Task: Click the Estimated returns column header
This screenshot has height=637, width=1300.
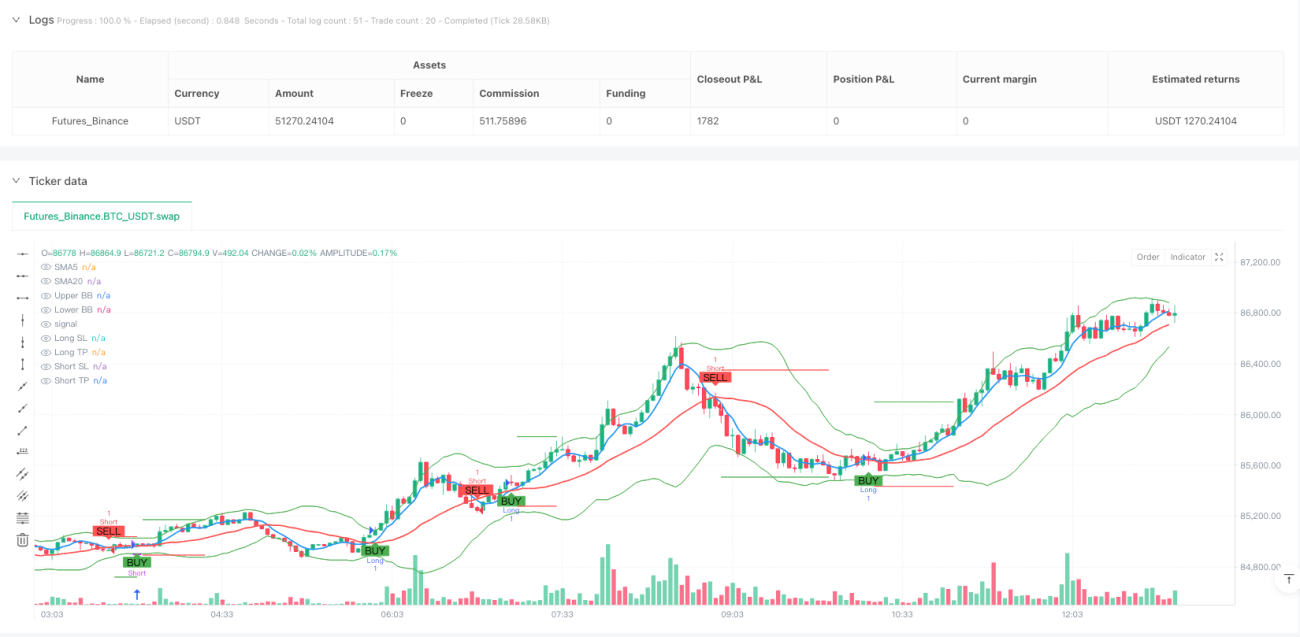Action: coord(1195,79)
